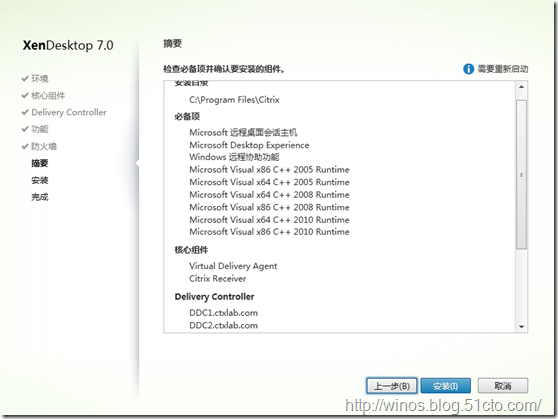558x419 pixels.
Task: Open the 功能 step in the sidebar
Action: [40, 129]
